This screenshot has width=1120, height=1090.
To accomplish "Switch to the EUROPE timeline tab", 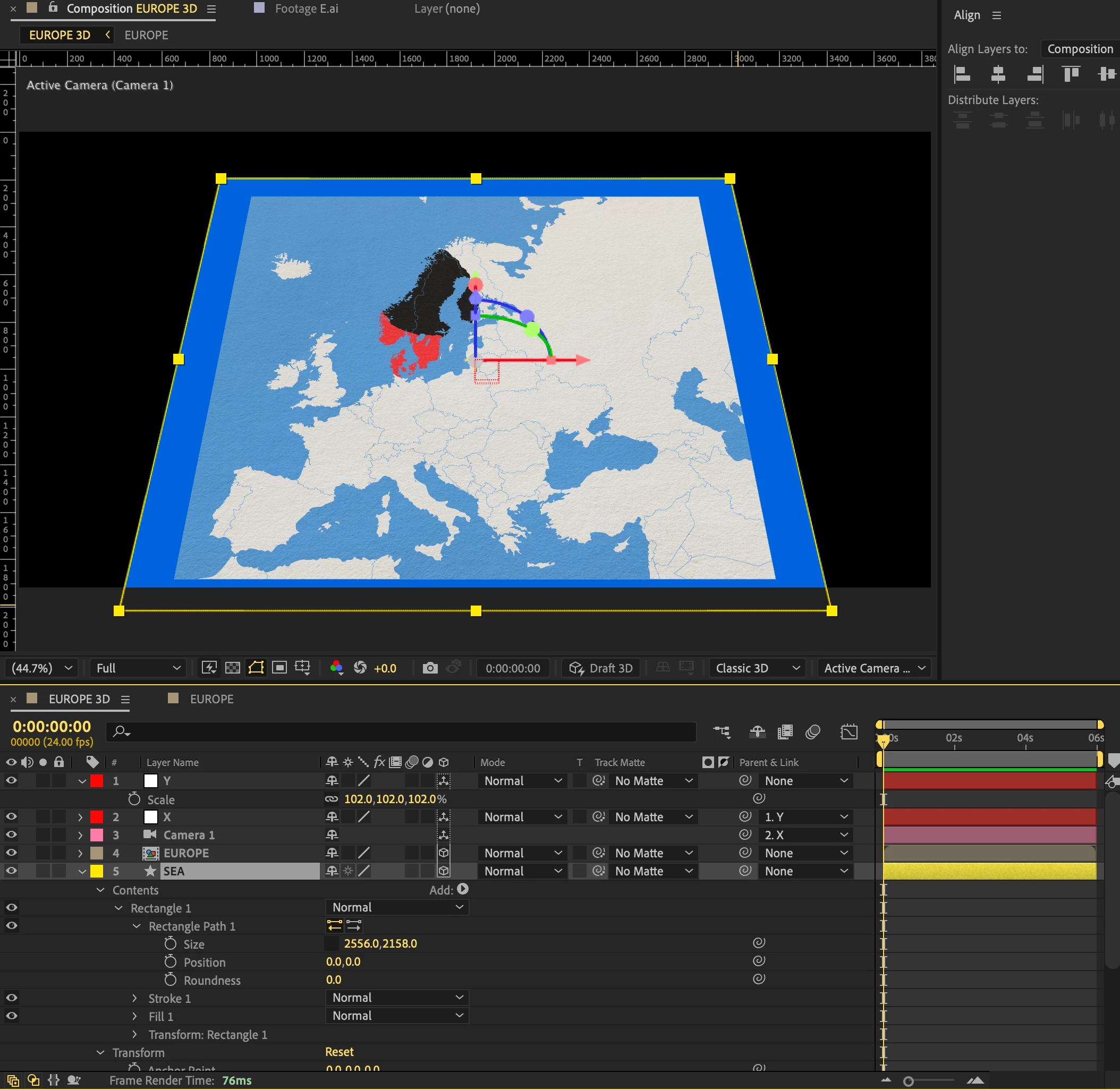I will tap(211, 699).
